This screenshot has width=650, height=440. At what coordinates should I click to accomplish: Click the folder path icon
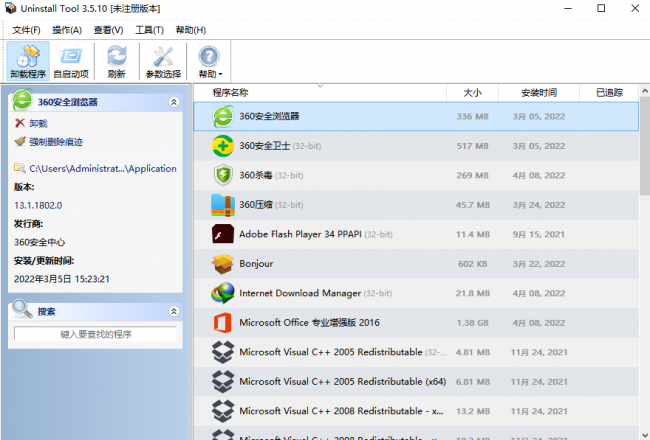[x=19, y=168]
